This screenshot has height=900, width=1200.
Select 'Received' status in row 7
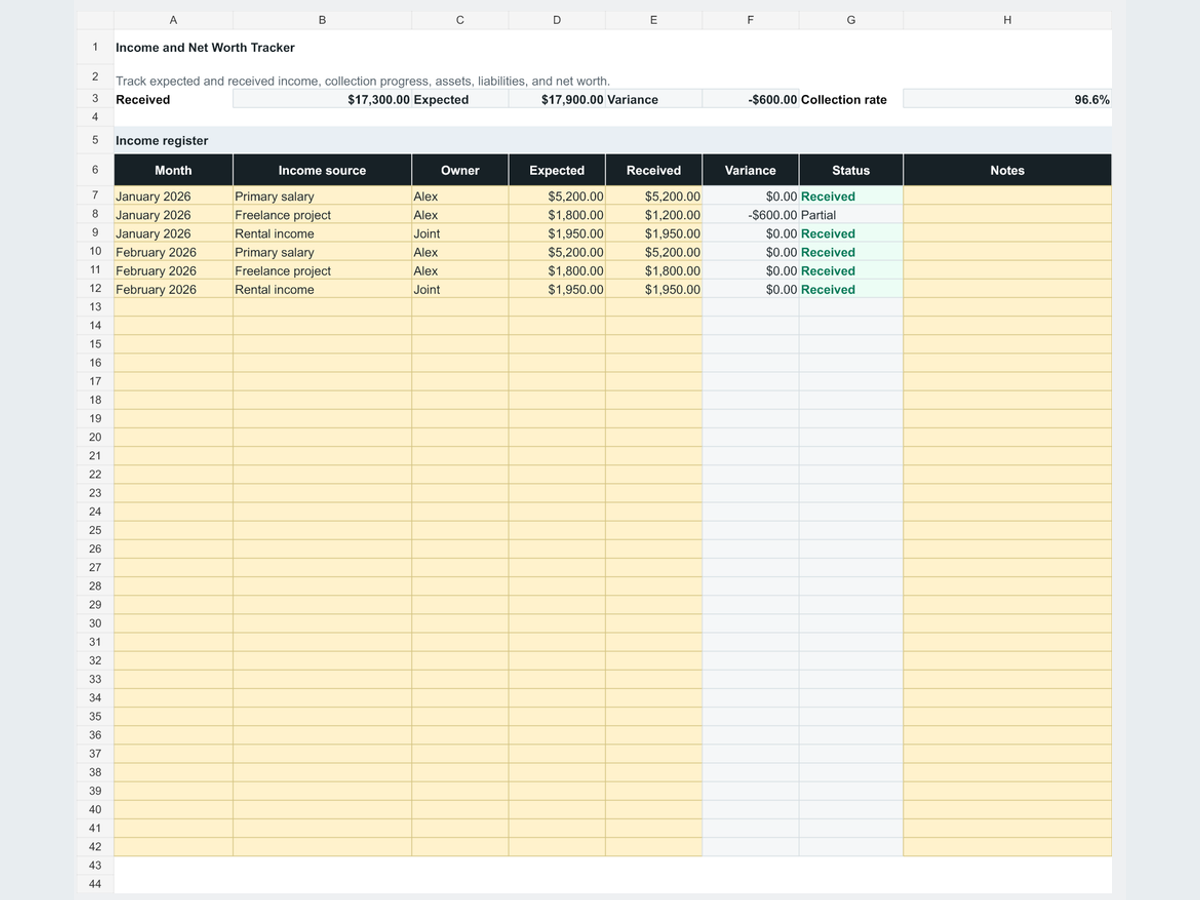[851, 196]
